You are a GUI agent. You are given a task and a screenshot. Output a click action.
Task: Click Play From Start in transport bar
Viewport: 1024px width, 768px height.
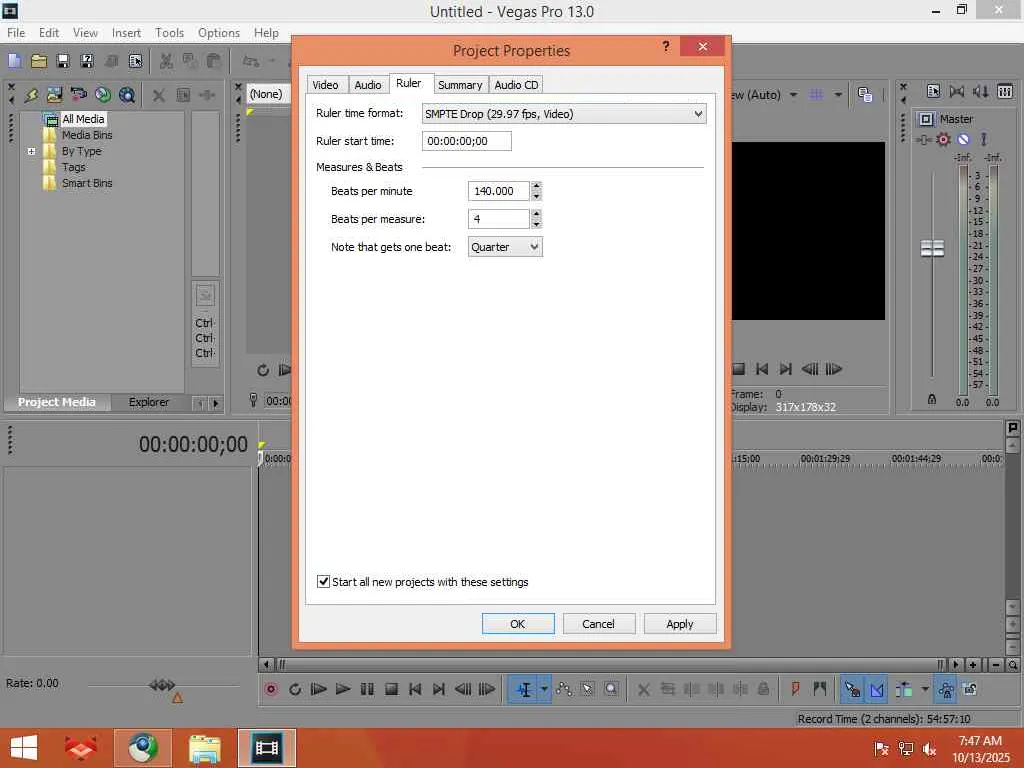coord(318,689)
